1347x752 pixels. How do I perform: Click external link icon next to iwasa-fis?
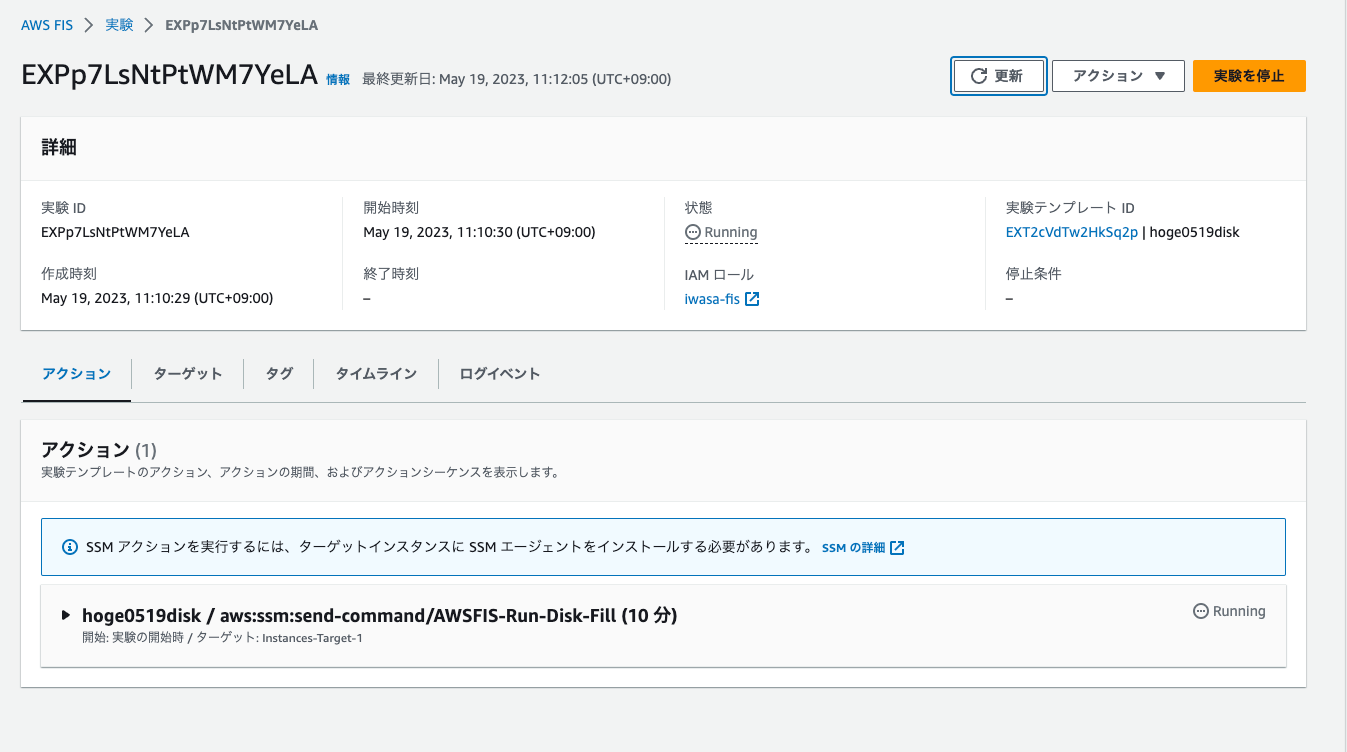pyautogui.click(x=753, y=298)
